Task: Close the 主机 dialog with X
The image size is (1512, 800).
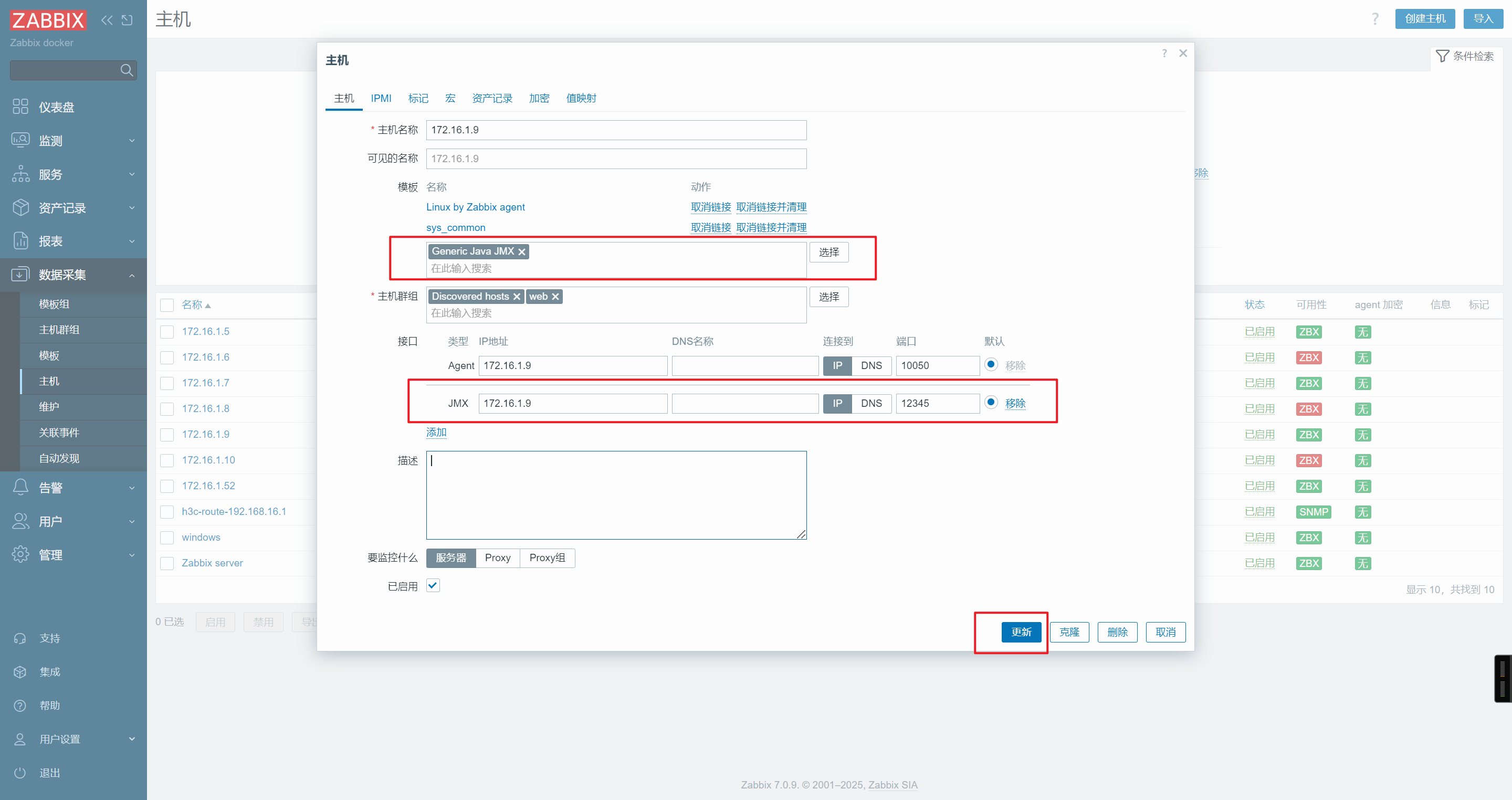Action: (x=1183, y=54)
